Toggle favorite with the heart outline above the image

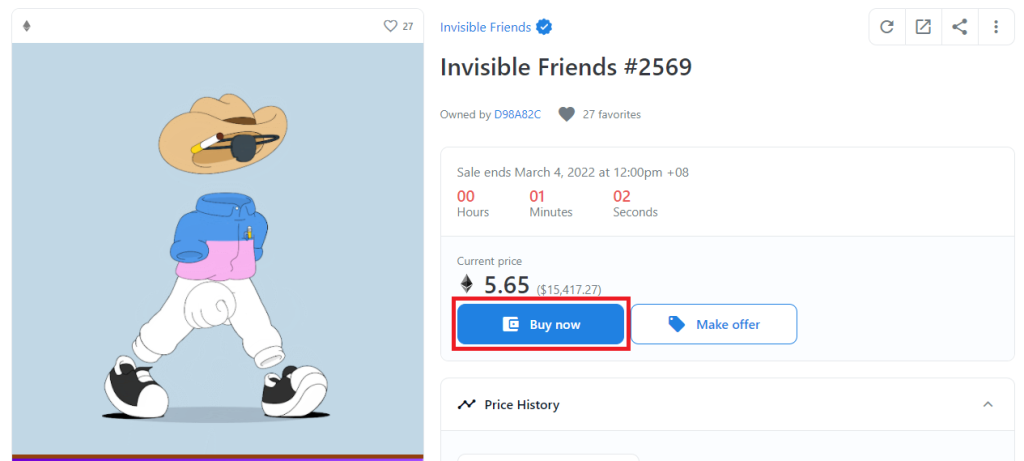click(x=390, y=26)
